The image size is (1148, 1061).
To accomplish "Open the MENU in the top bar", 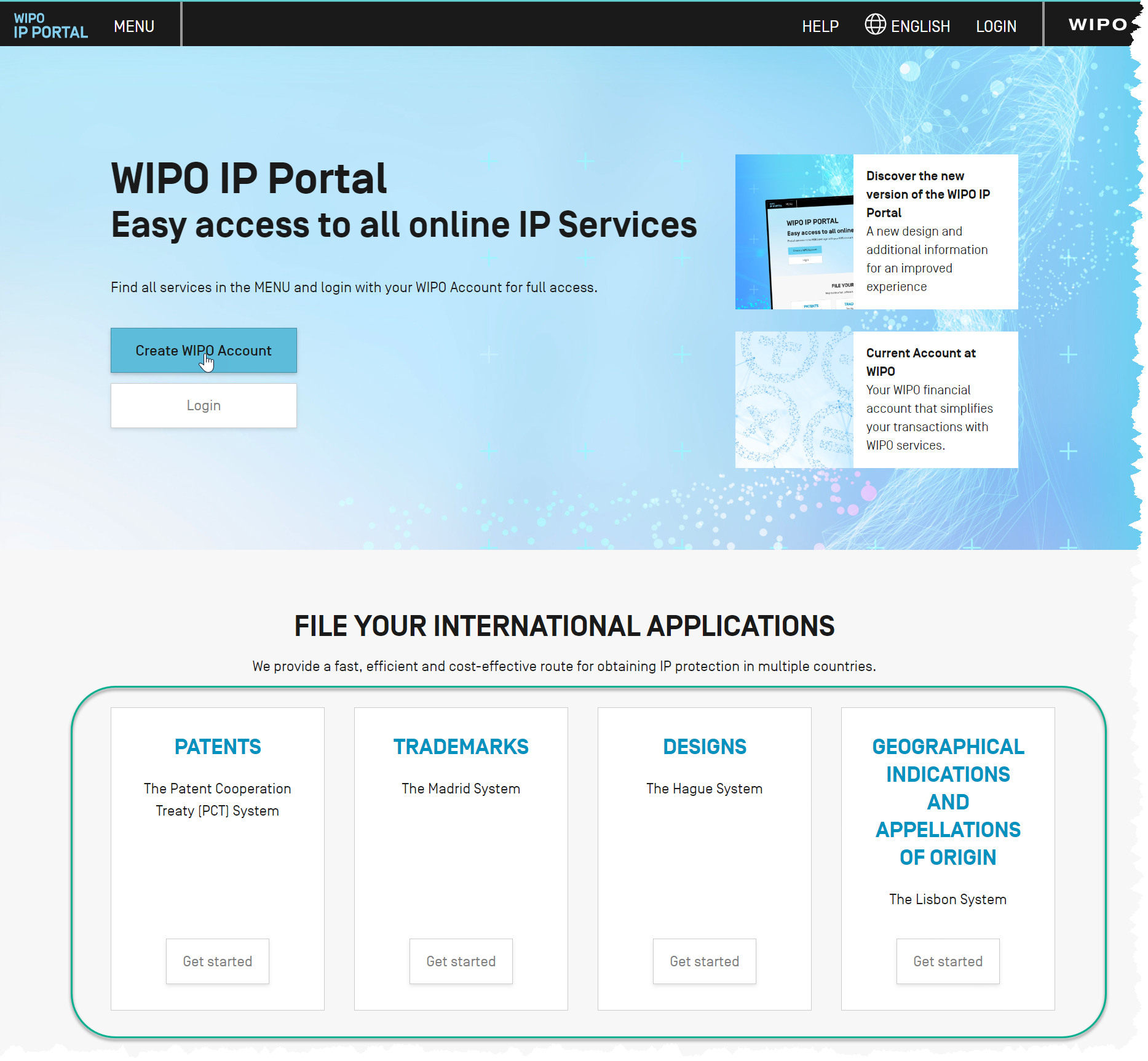I will point(134,26).
